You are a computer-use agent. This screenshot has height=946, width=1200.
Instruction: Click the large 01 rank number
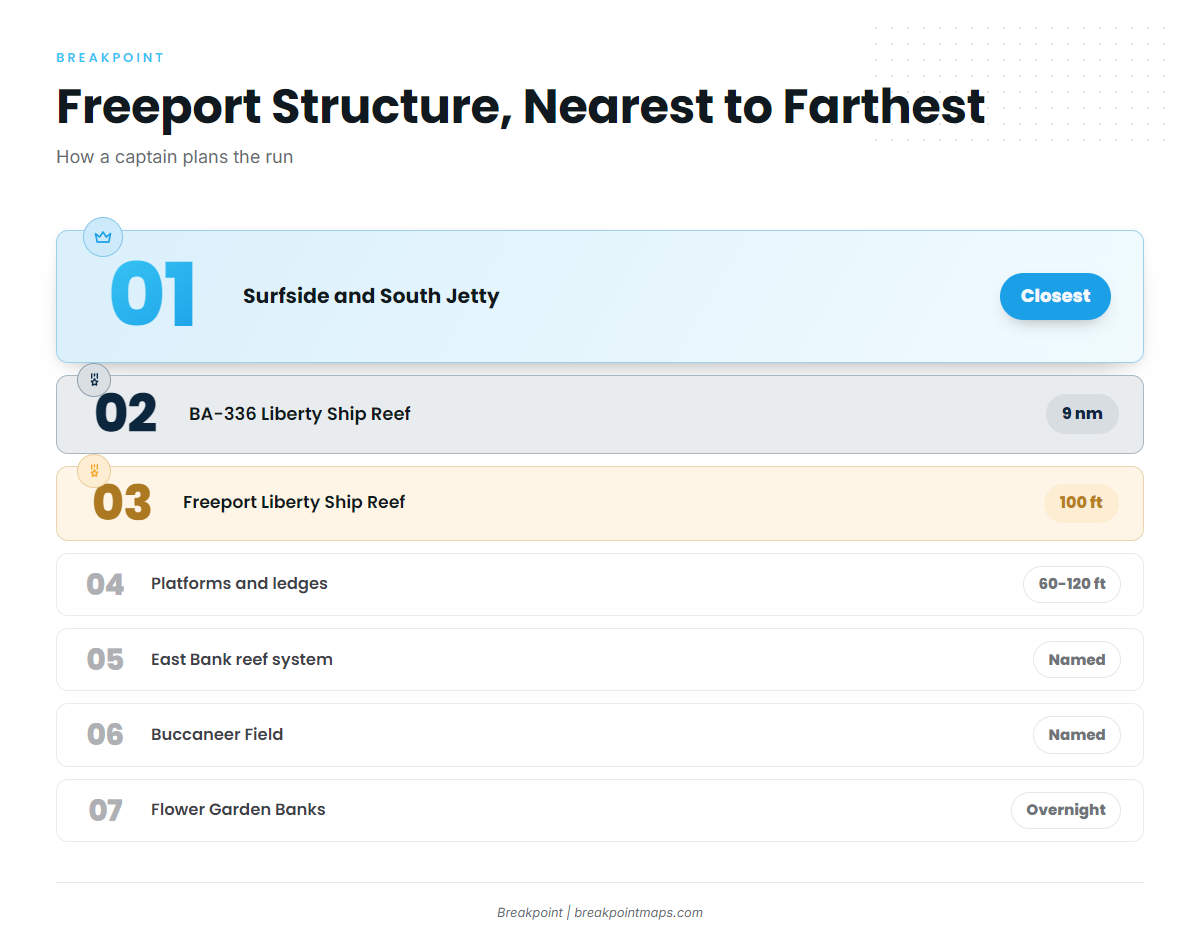pos(153,296)
